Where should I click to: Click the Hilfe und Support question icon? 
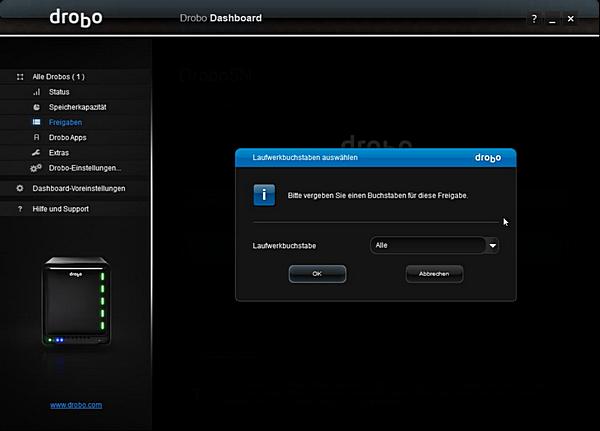(20, 209)
